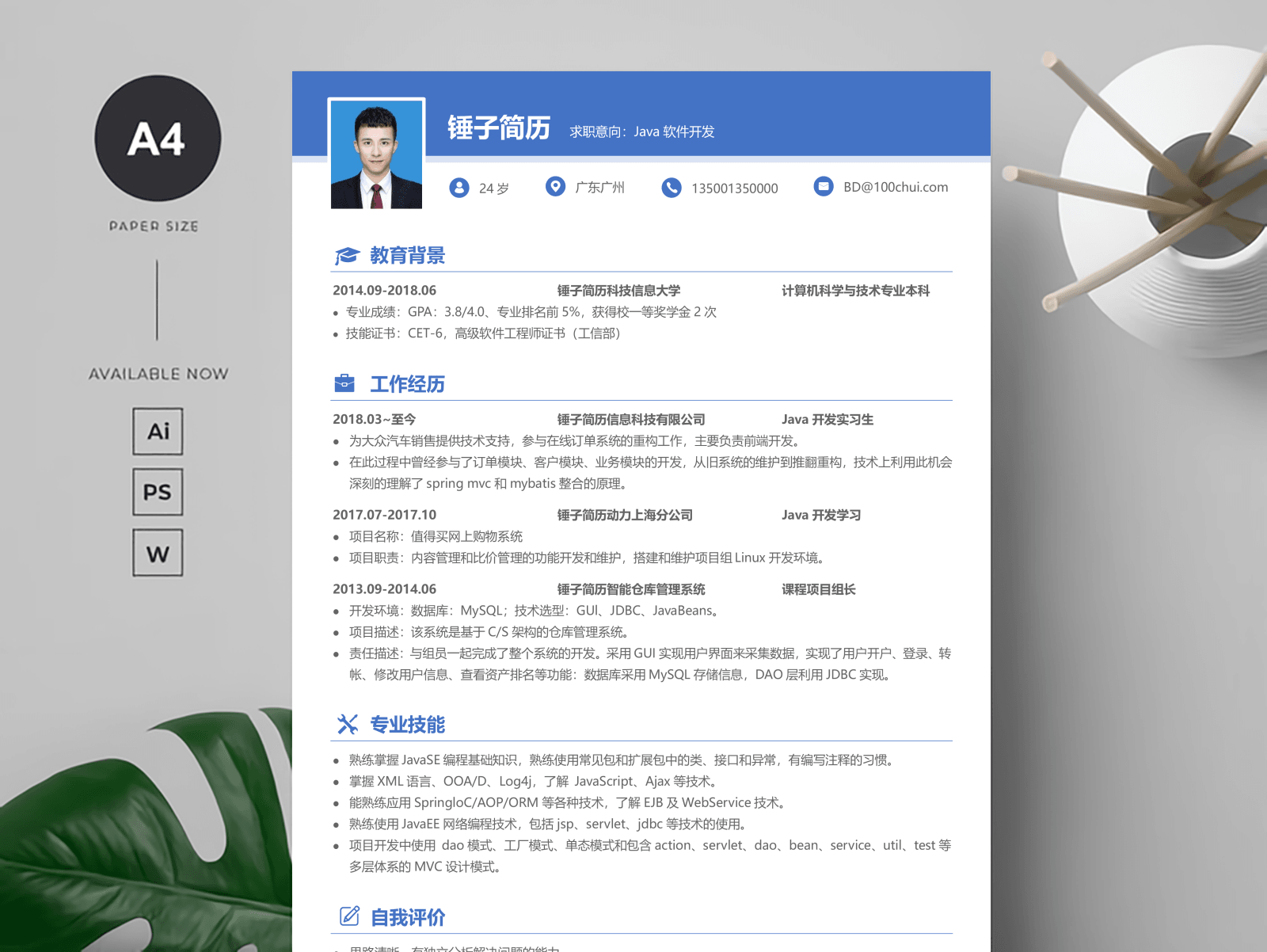The image size is (1267, 952).
Task: Click the AVAILABLE NOW label
Action: [x=158, y=374]
